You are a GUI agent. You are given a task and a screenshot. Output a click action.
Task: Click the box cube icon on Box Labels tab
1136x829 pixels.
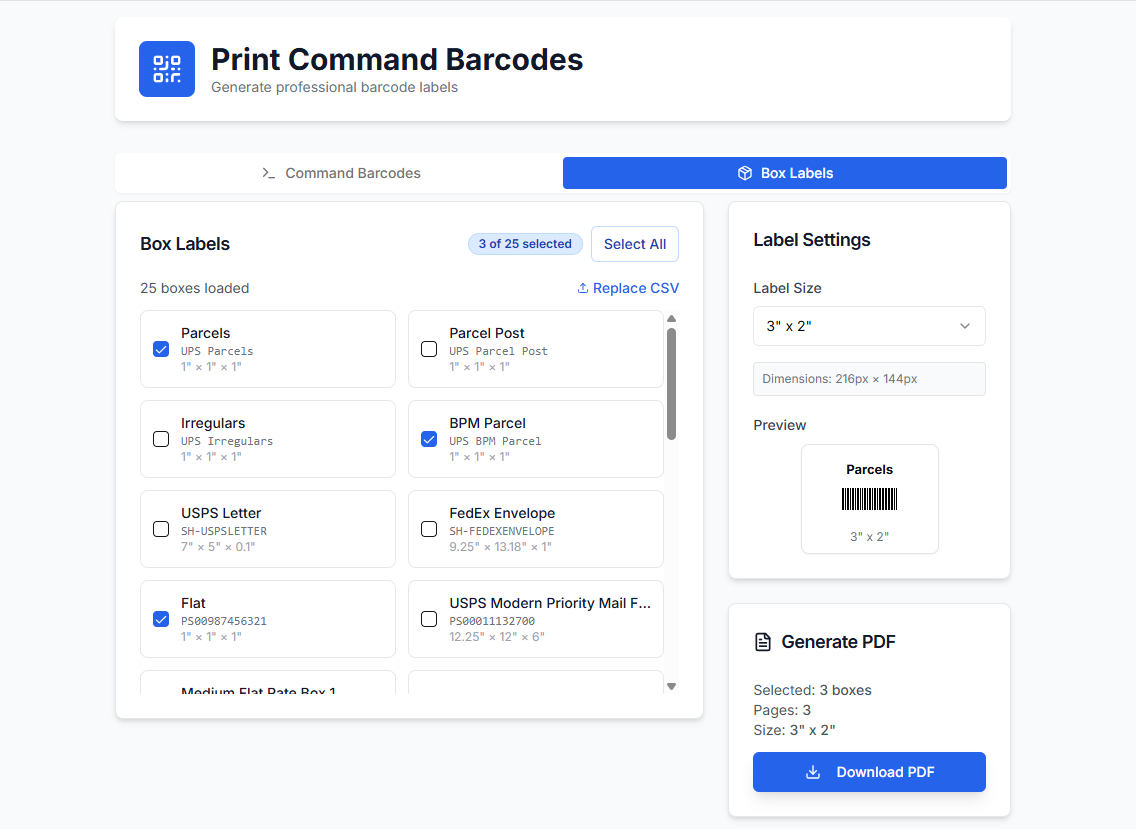(744, 173)
